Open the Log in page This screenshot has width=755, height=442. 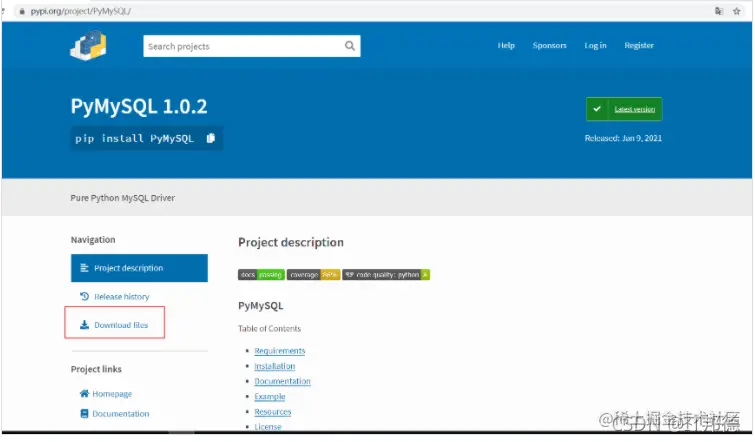coord(595,45)
